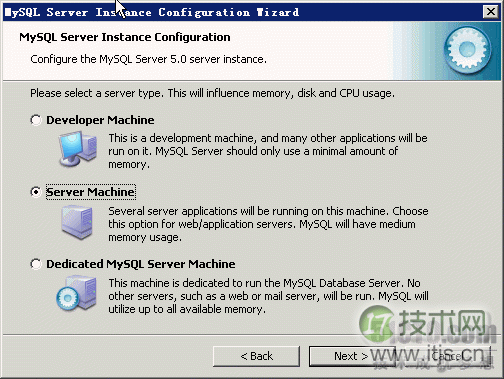Click the Dedicated MySQL Server gear icon
Screen dimensions: 504x379
[x=77, y=293]
